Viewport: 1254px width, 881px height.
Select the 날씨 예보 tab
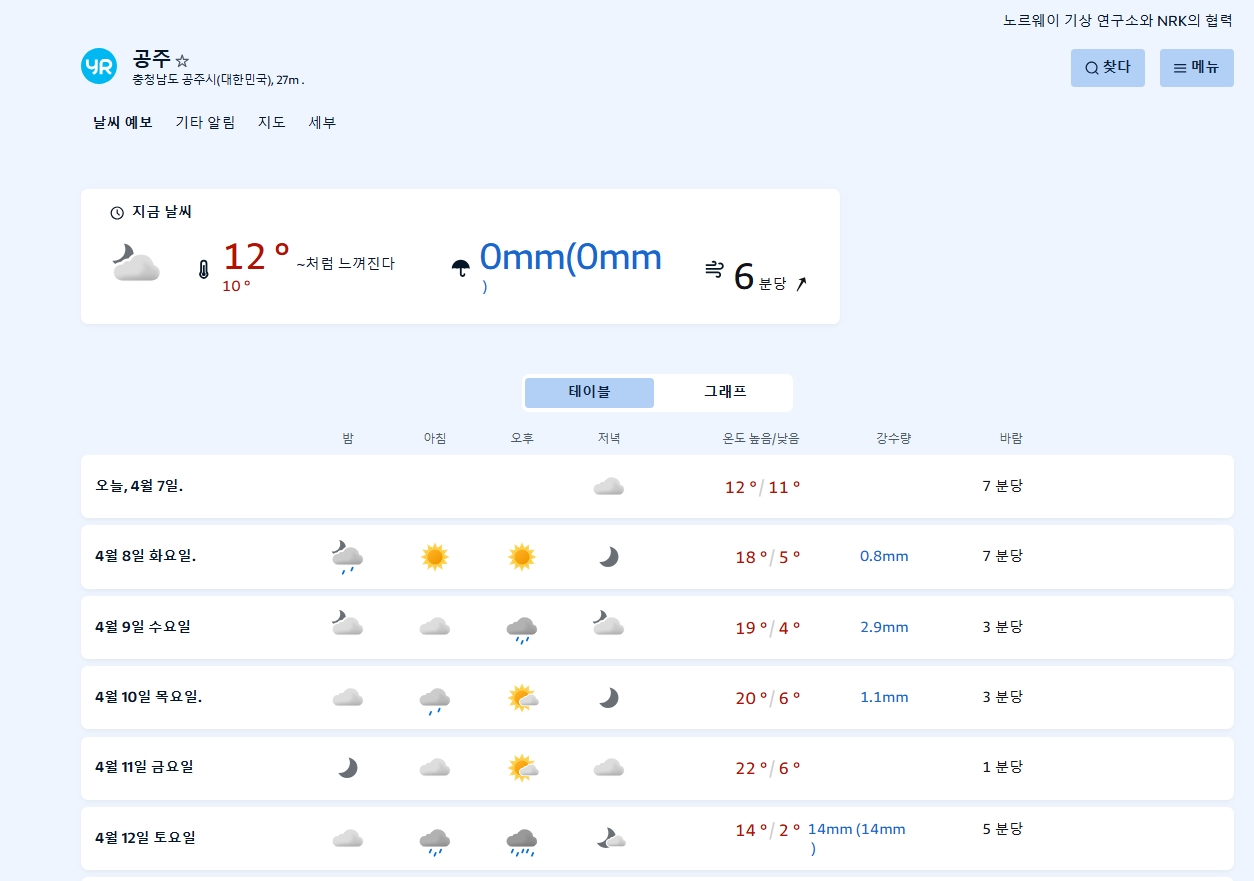point(123,122)
